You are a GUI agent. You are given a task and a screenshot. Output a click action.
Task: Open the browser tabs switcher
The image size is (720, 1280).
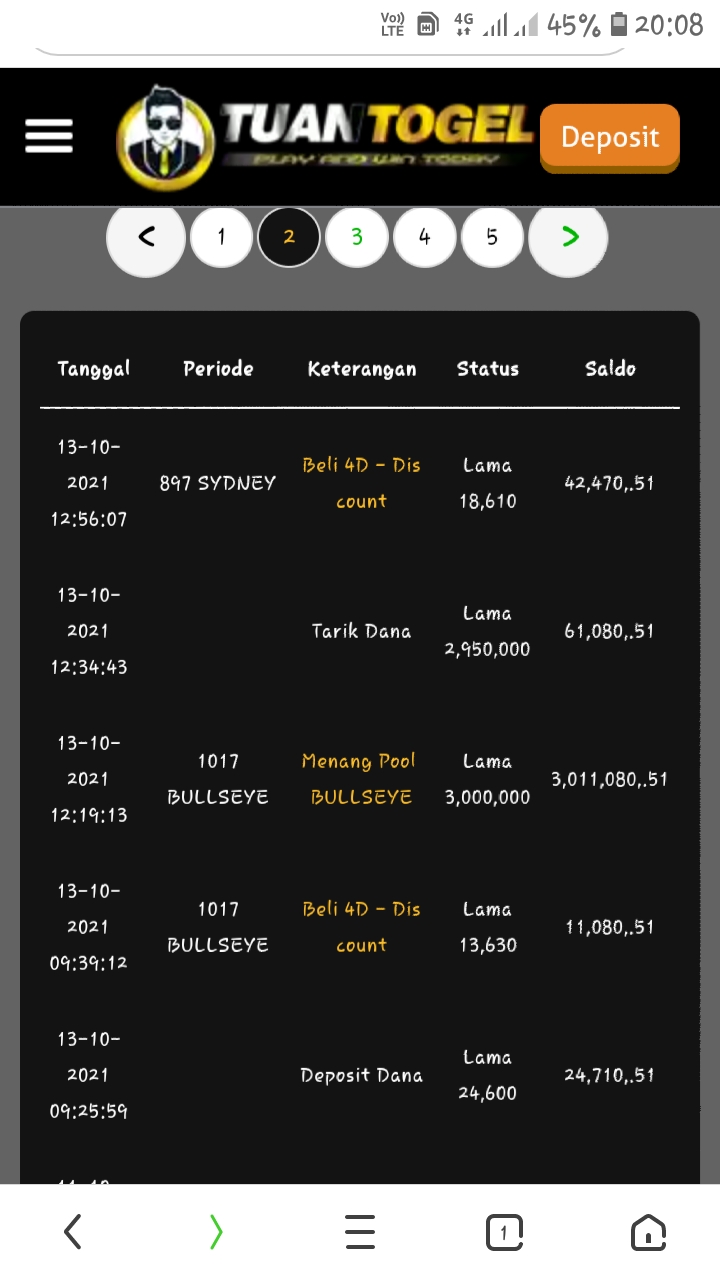coord(504,1232)
